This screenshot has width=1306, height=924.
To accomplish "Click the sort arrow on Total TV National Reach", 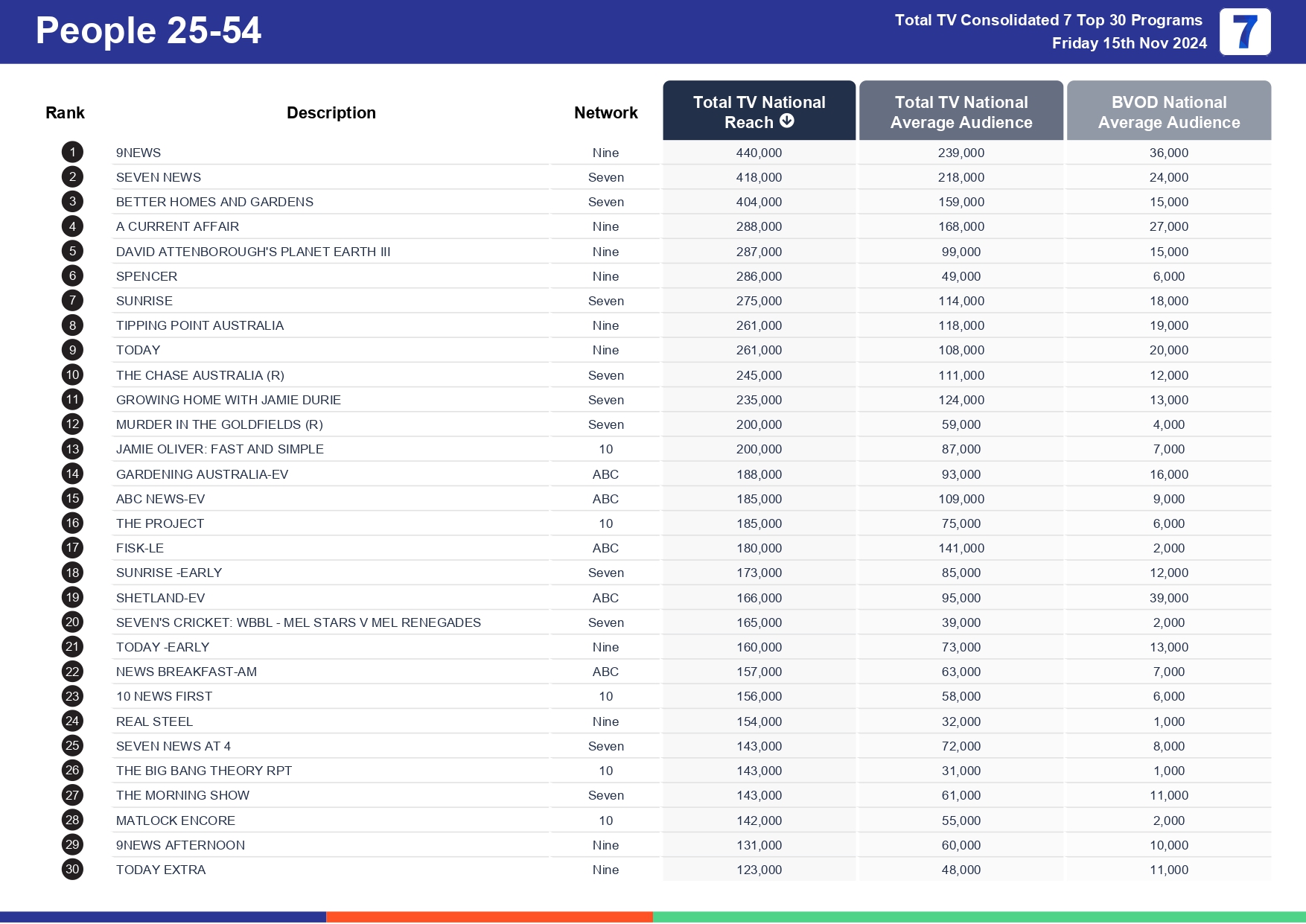I will pyautogui.click(x=789, y=121).
